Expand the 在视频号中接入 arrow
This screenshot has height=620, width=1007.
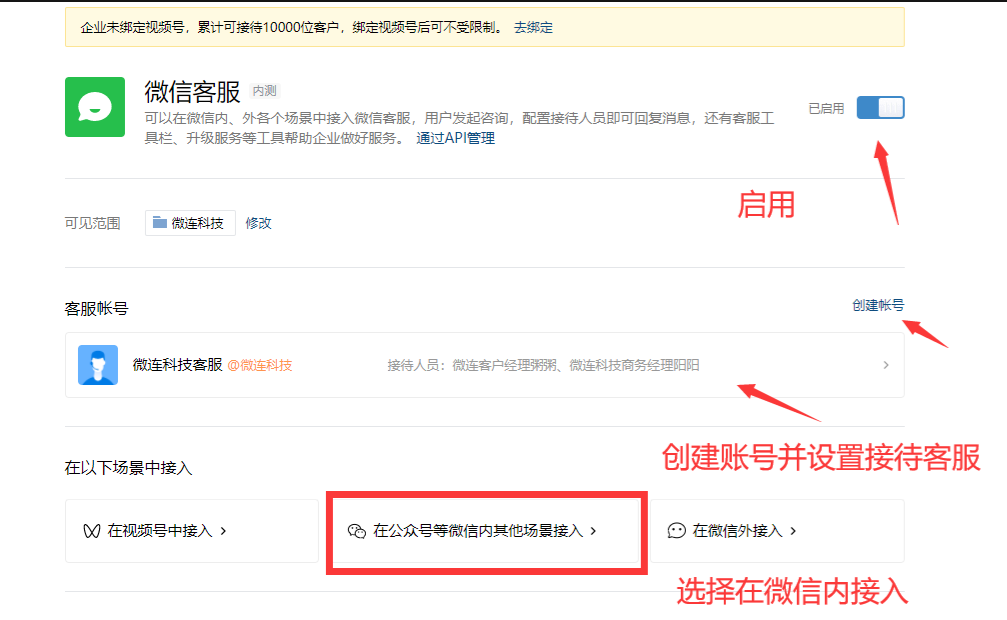click(223, 531)
